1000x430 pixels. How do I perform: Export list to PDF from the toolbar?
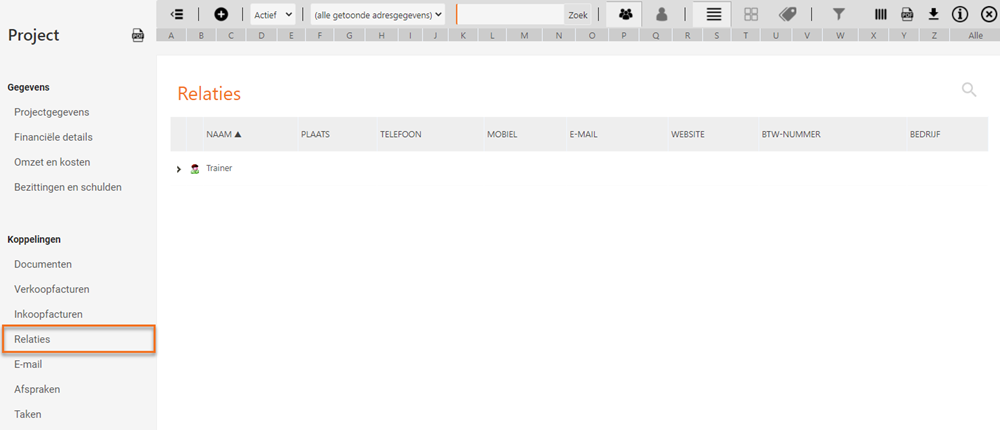(x=906, y=14)
